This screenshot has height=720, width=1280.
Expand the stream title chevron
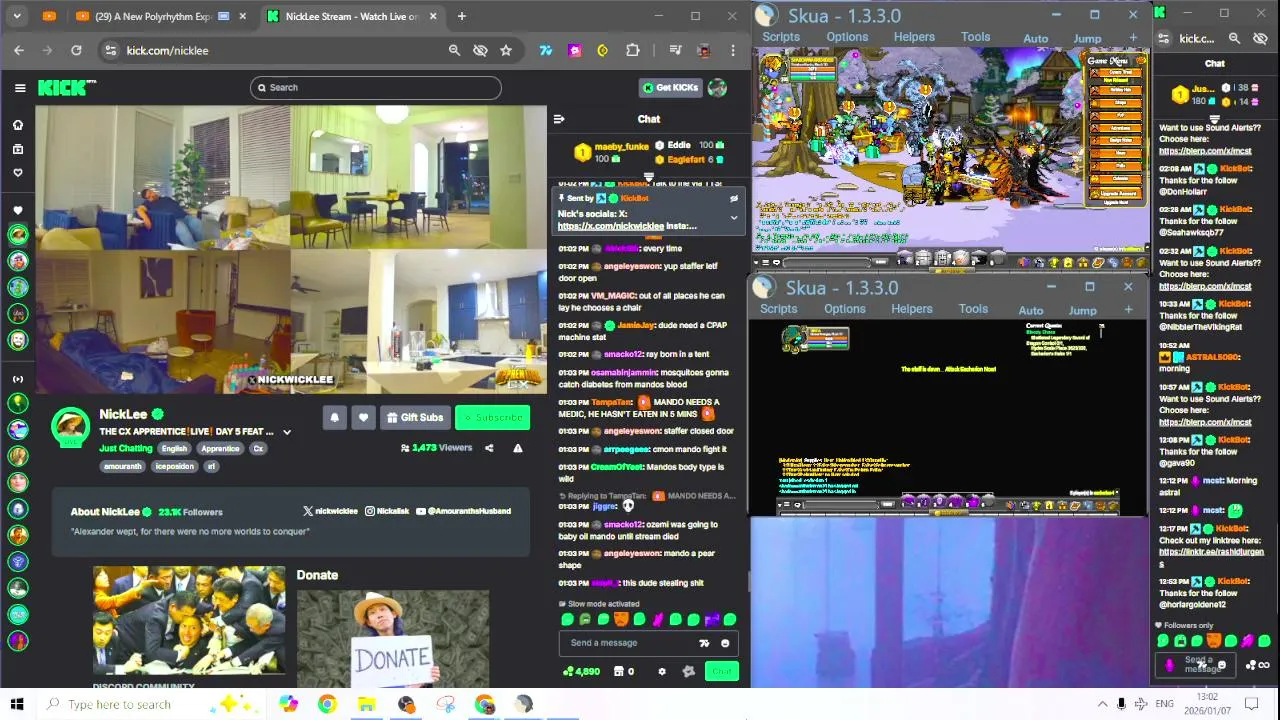point(287,432)
